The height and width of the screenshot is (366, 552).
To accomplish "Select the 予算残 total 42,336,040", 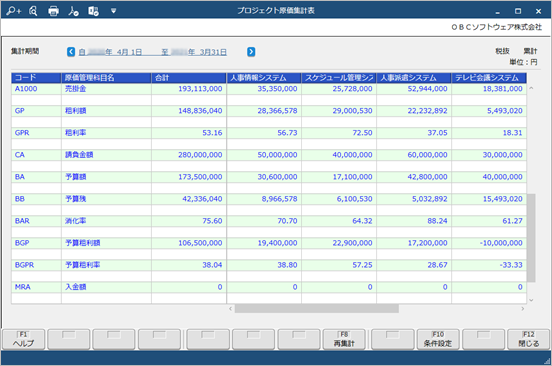I will point(189,199).
